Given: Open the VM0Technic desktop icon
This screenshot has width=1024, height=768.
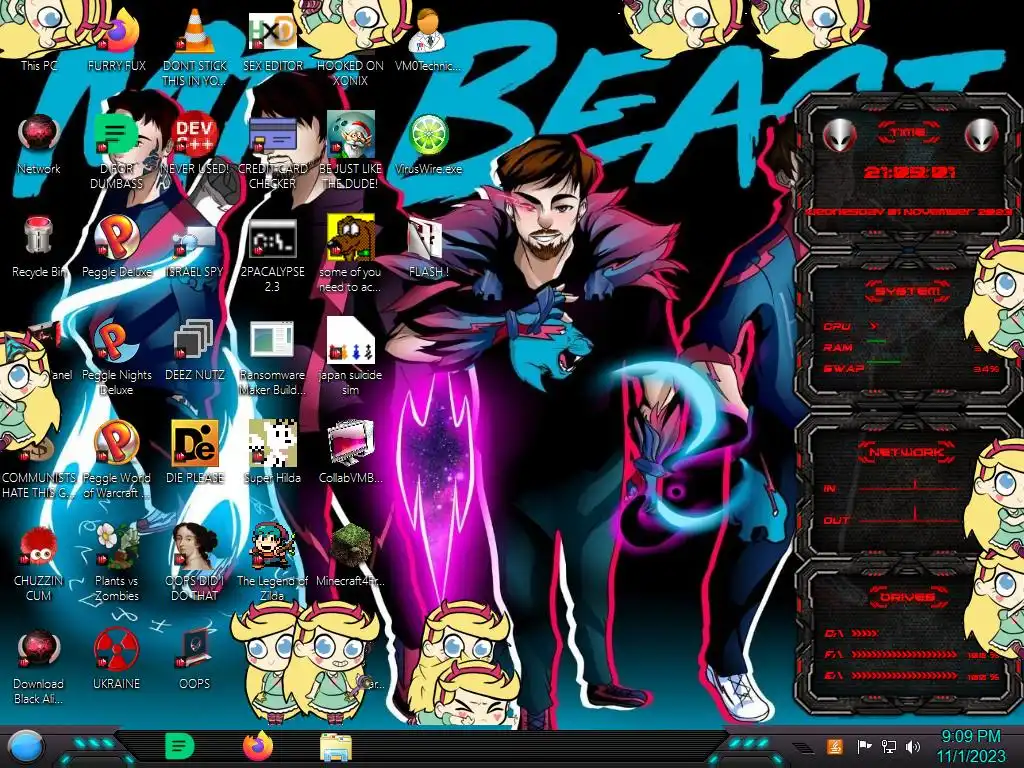Looking at the screenshot, I should coord(428,40).
